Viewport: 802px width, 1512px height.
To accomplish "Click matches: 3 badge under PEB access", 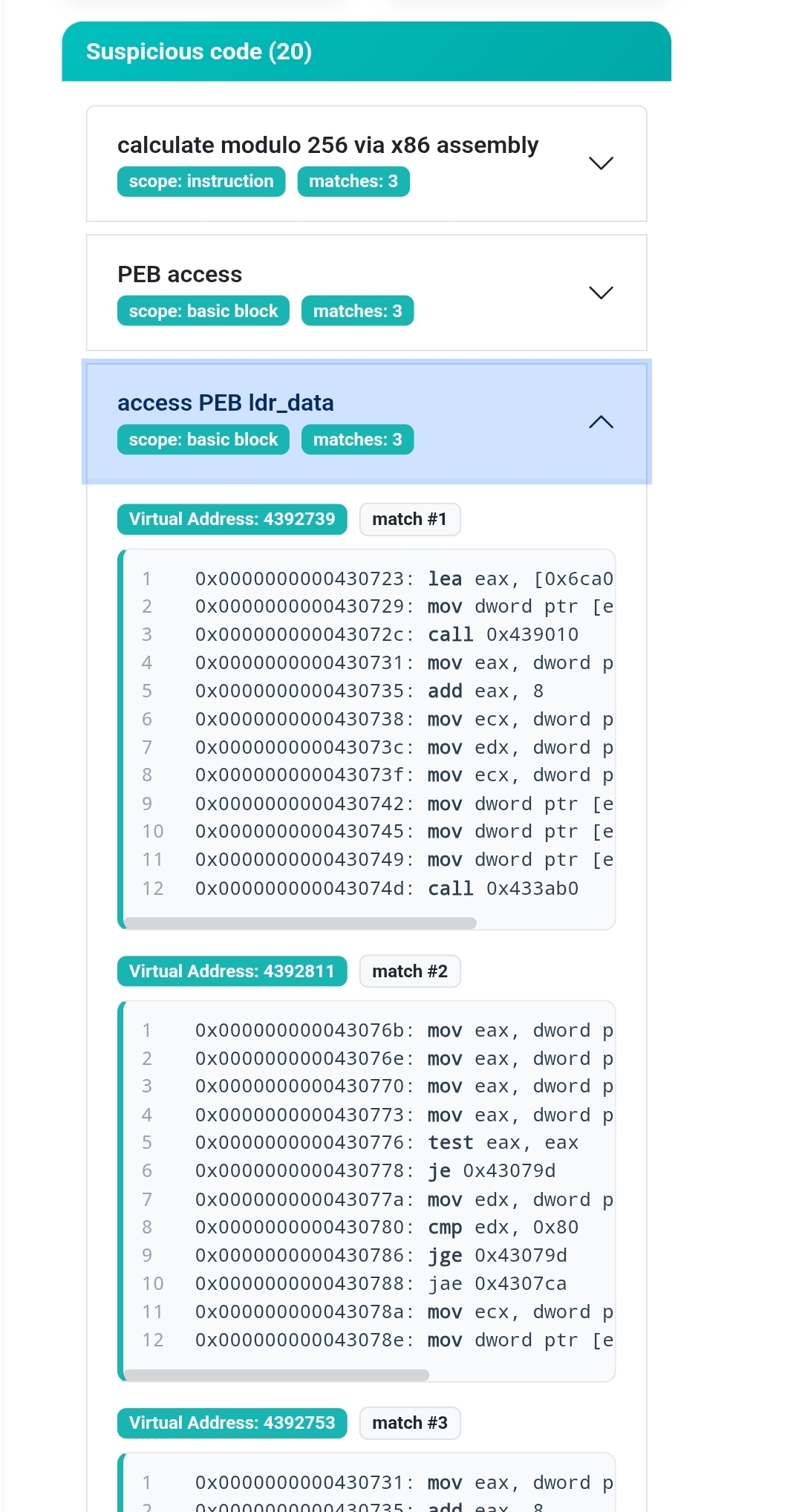I will (357, 310).
